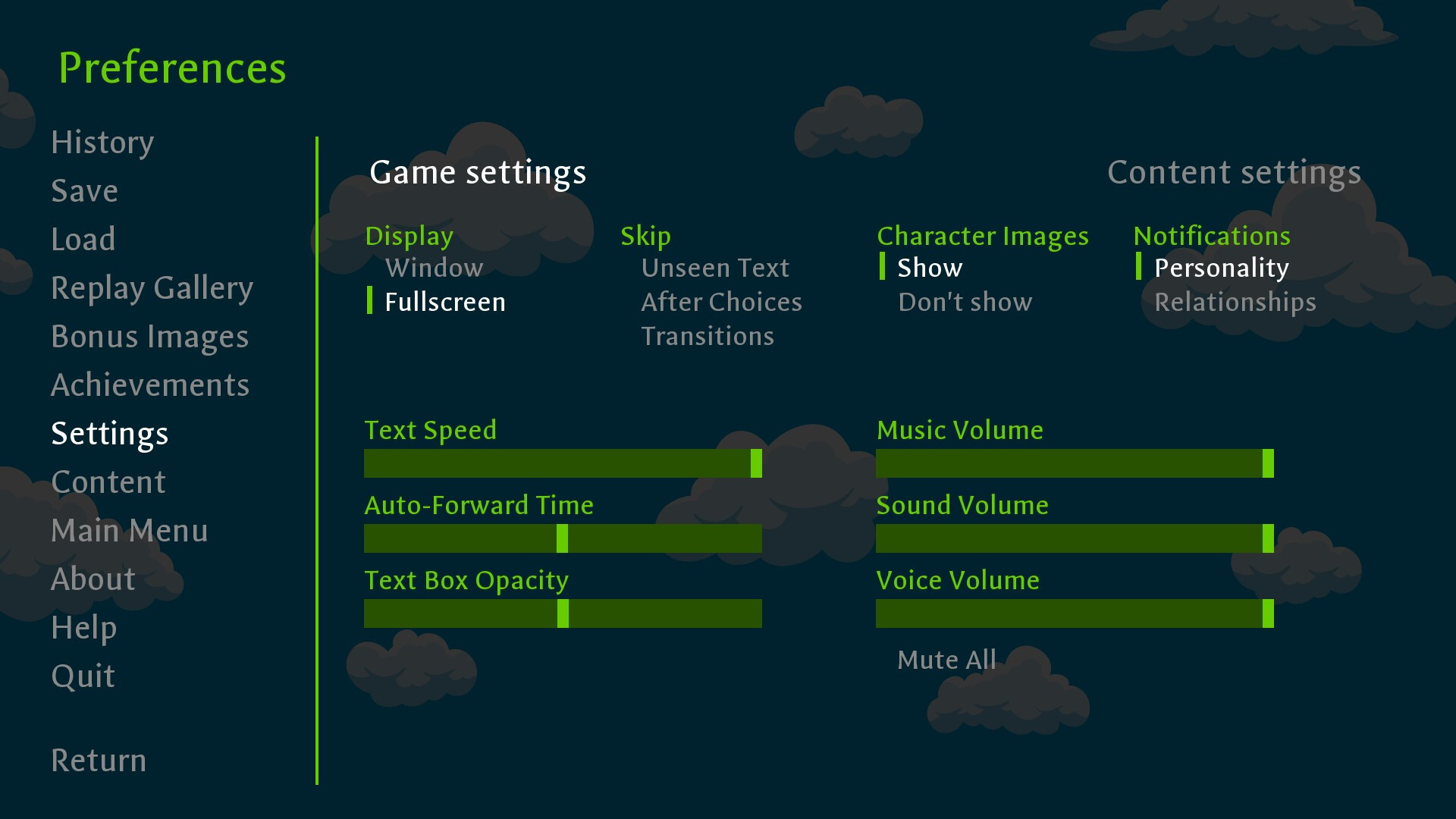Click Quit to exit game
Screen dimensions: 1456x819
82,675
